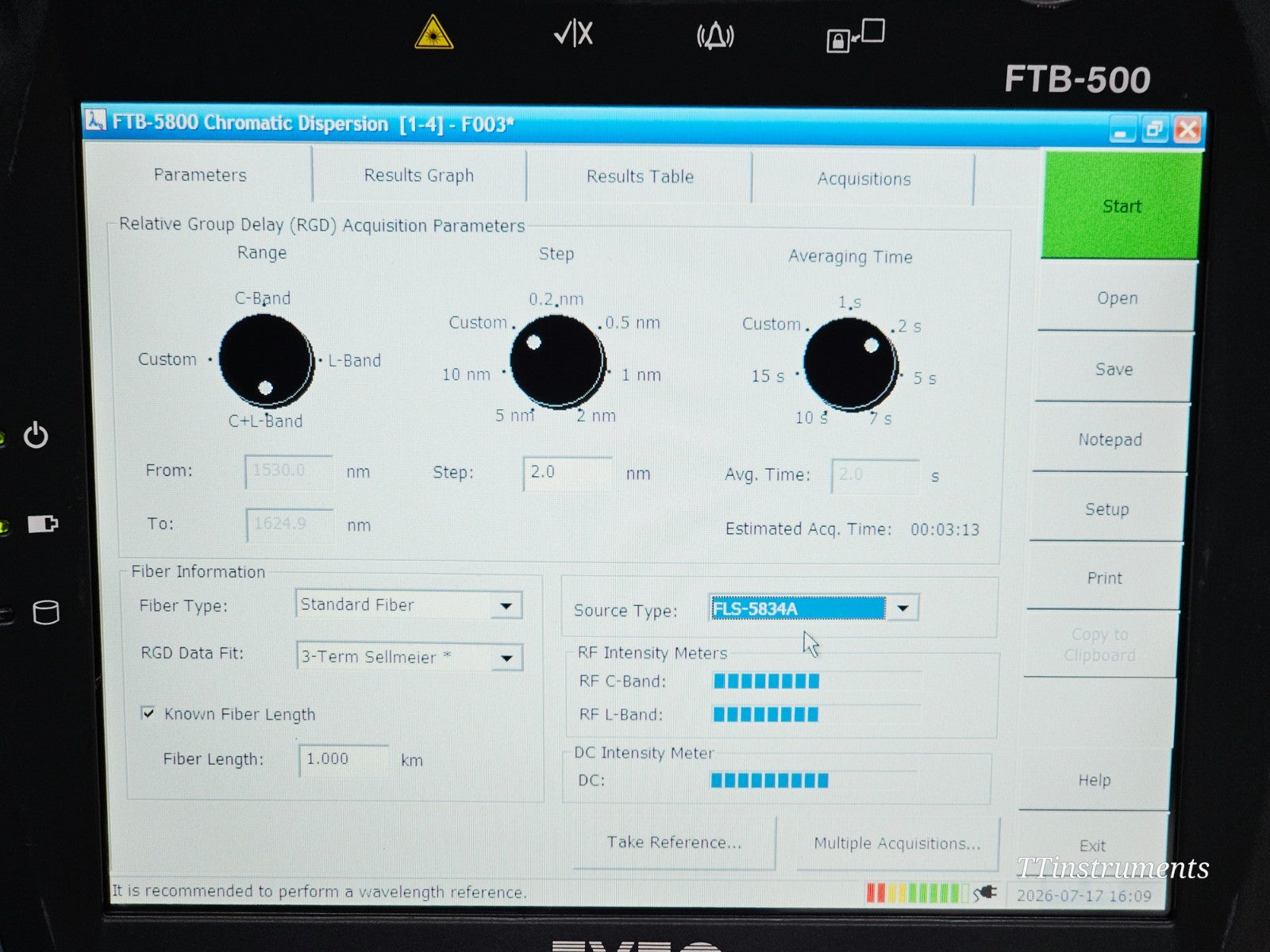Viewport: 1270px width, 952px height.
Task: Click the Exit button
Action: point(1092,846)
